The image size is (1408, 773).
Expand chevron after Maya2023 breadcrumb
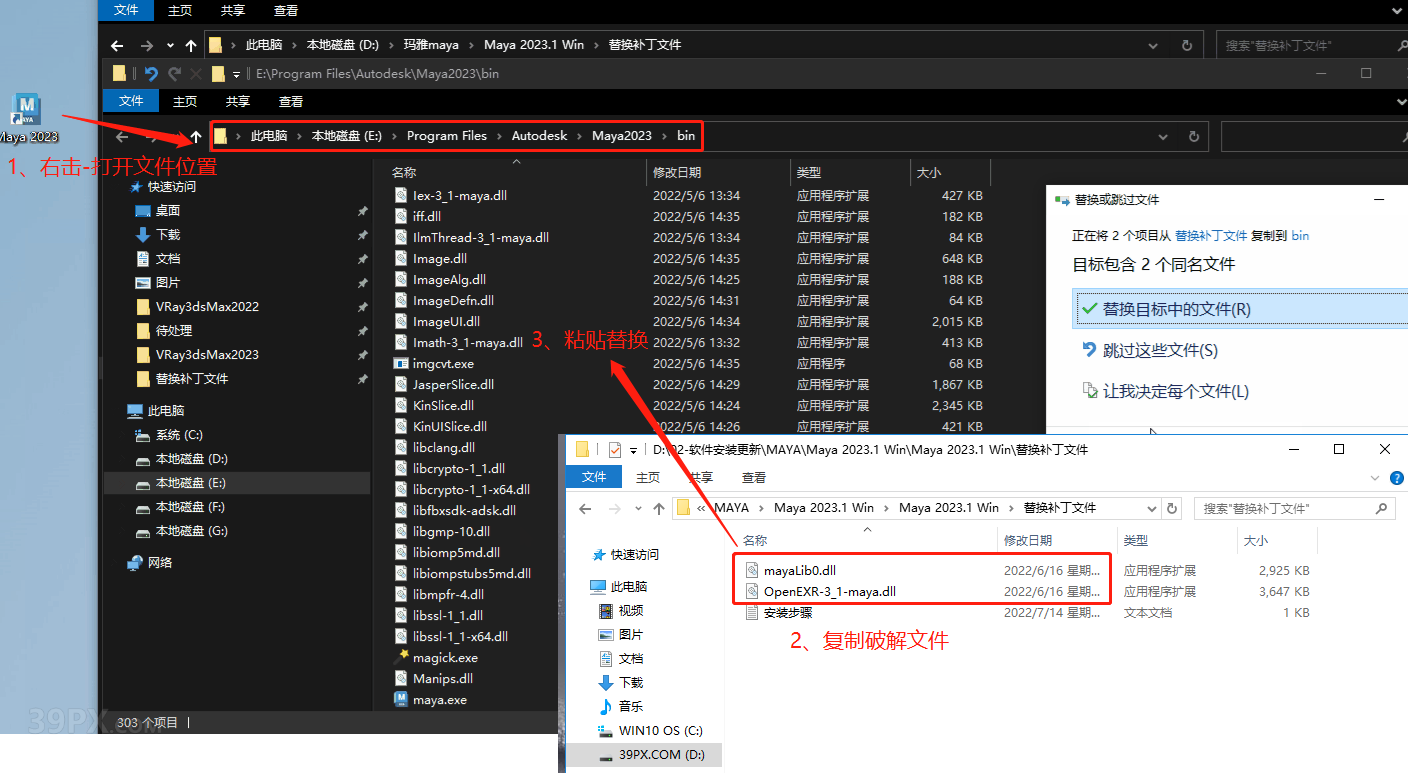click(664, 136)
